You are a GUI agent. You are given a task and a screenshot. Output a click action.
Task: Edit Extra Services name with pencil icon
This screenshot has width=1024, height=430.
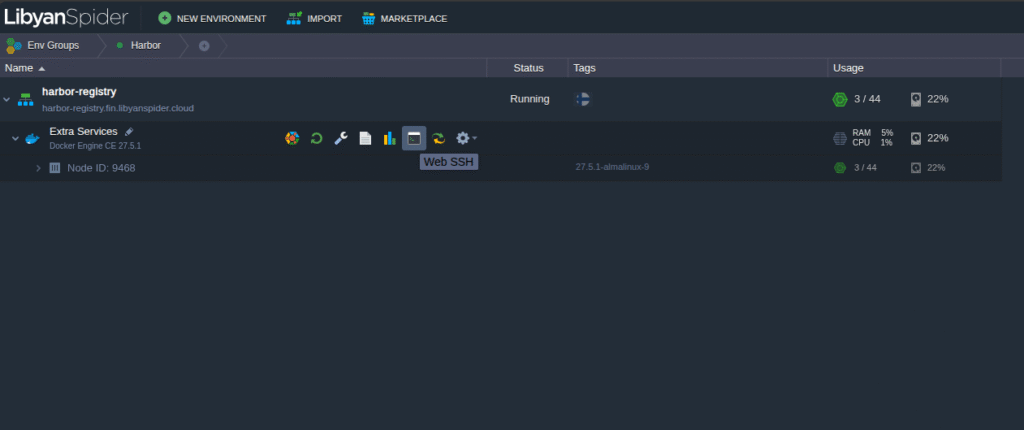point(129,132)
